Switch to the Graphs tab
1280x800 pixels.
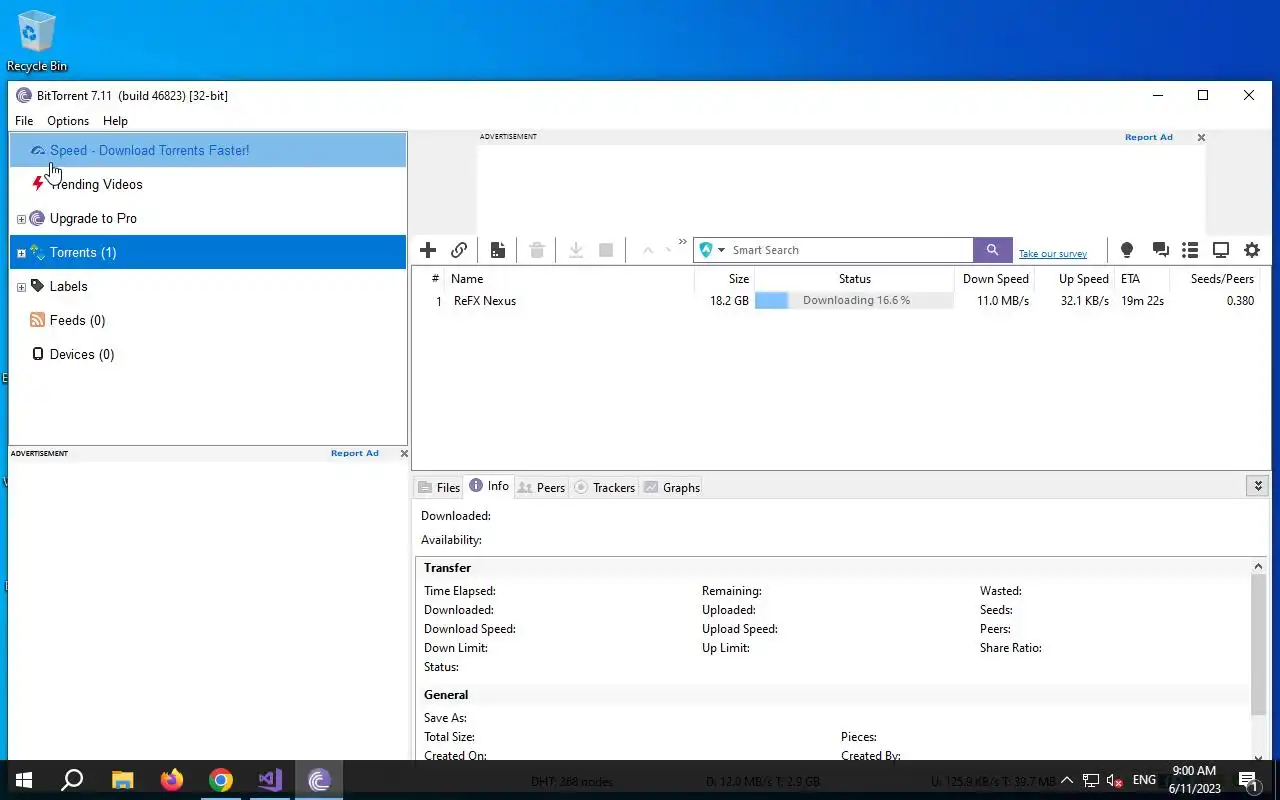coord(671,487)
